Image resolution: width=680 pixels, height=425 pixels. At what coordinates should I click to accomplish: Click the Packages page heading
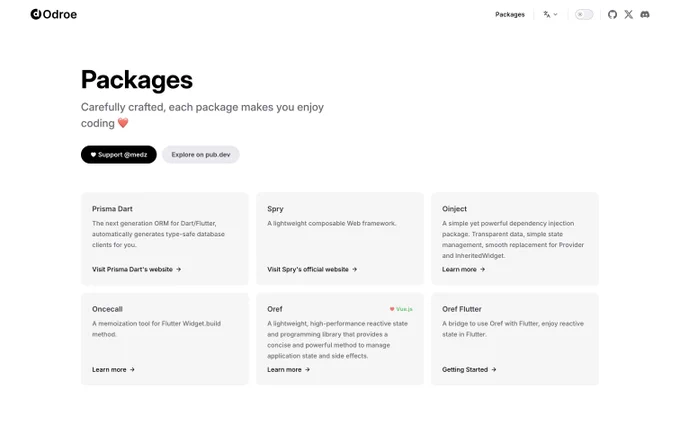point(137,80)
